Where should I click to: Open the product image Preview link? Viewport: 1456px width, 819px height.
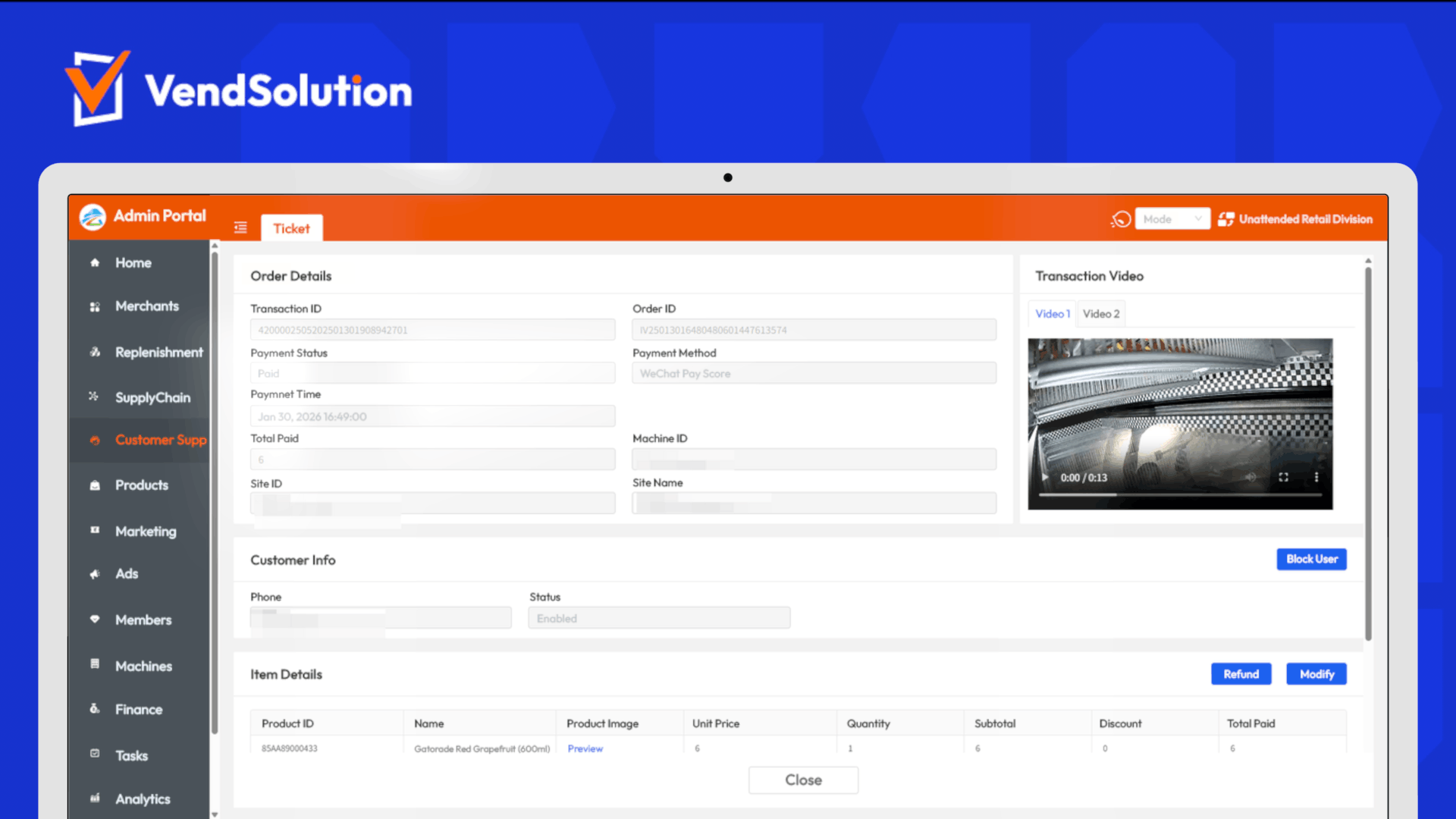point(585,748)
